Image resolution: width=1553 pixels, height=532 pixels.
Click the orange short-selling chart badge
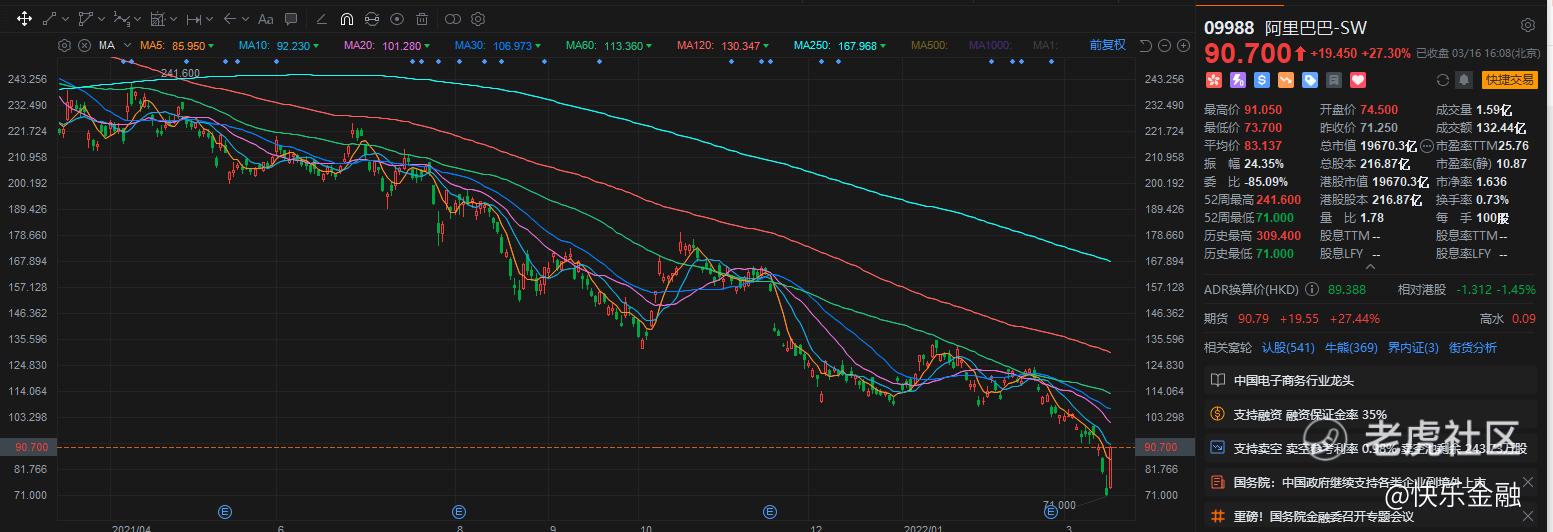(1285, 80)
